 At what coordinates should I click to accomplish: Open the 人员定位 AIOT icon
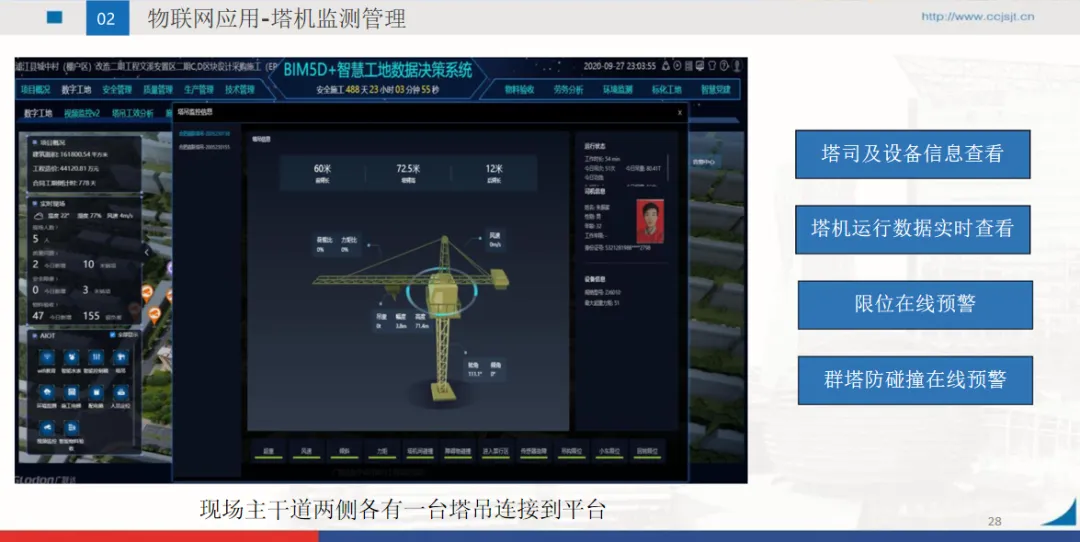coord(121,393)
